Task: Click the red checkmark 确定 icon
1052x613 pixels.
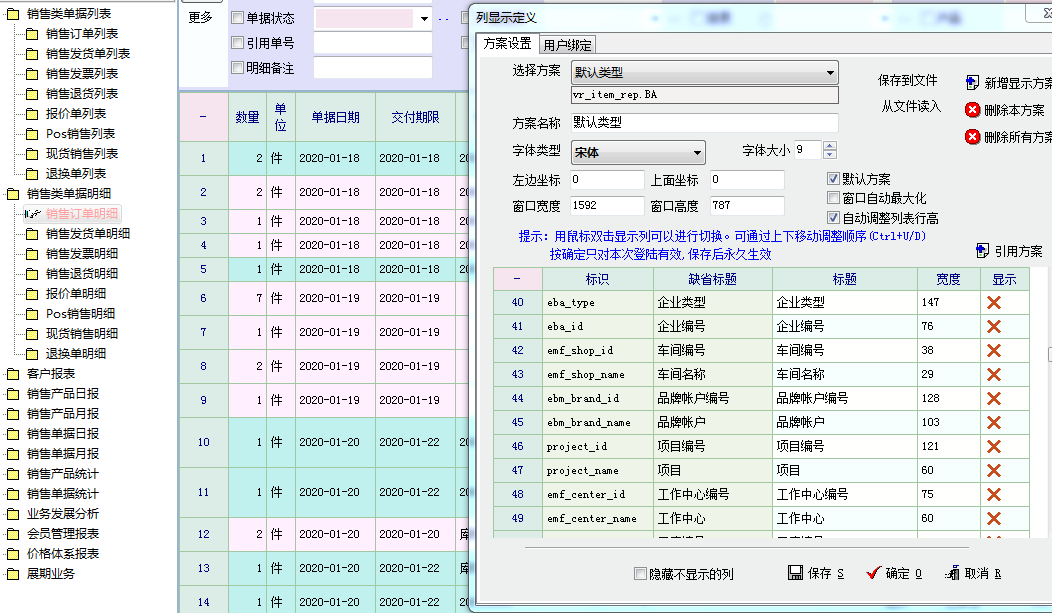Action: coord(873,573)
